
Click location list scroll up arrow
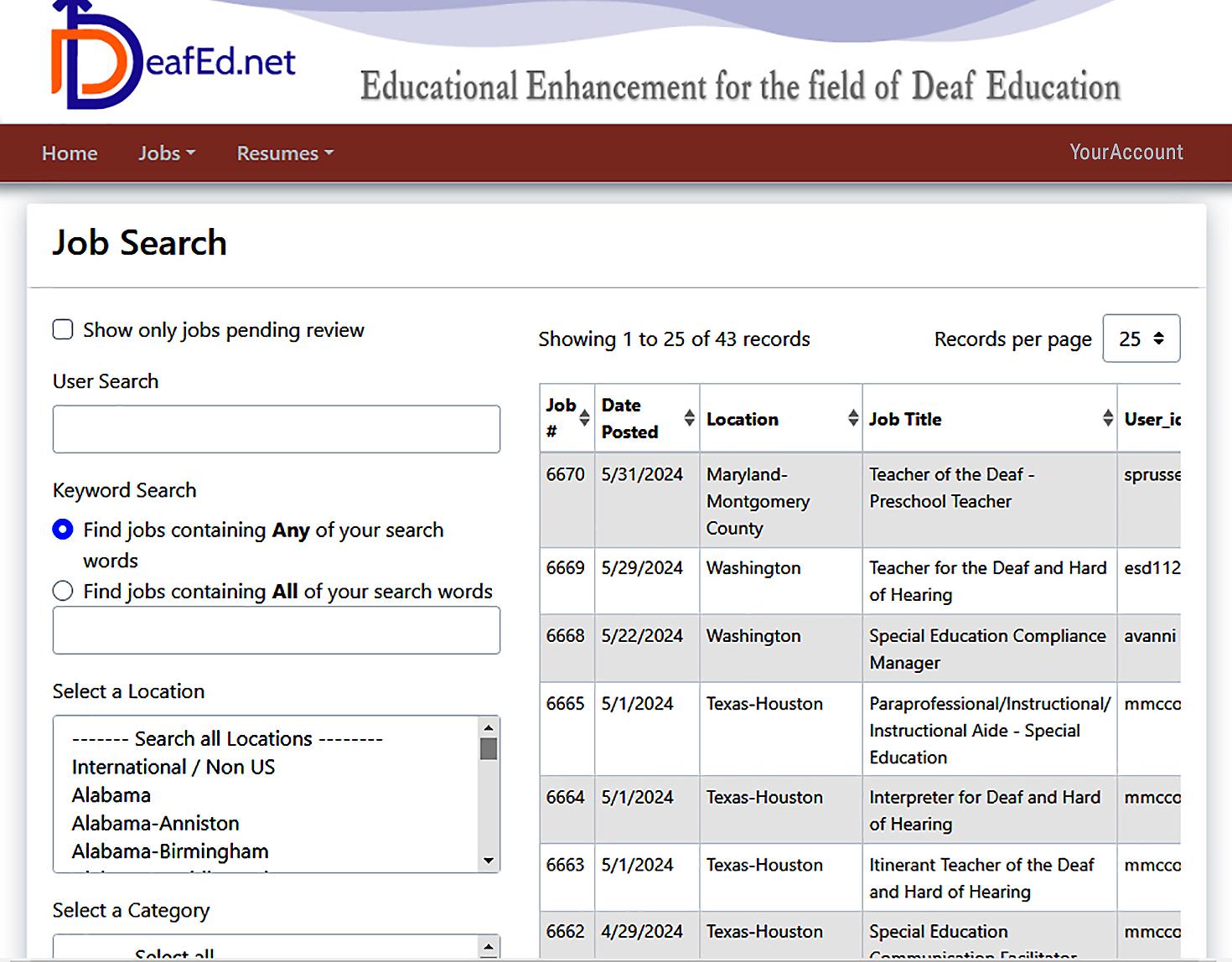pyautogui.click(x=489, y=727)
